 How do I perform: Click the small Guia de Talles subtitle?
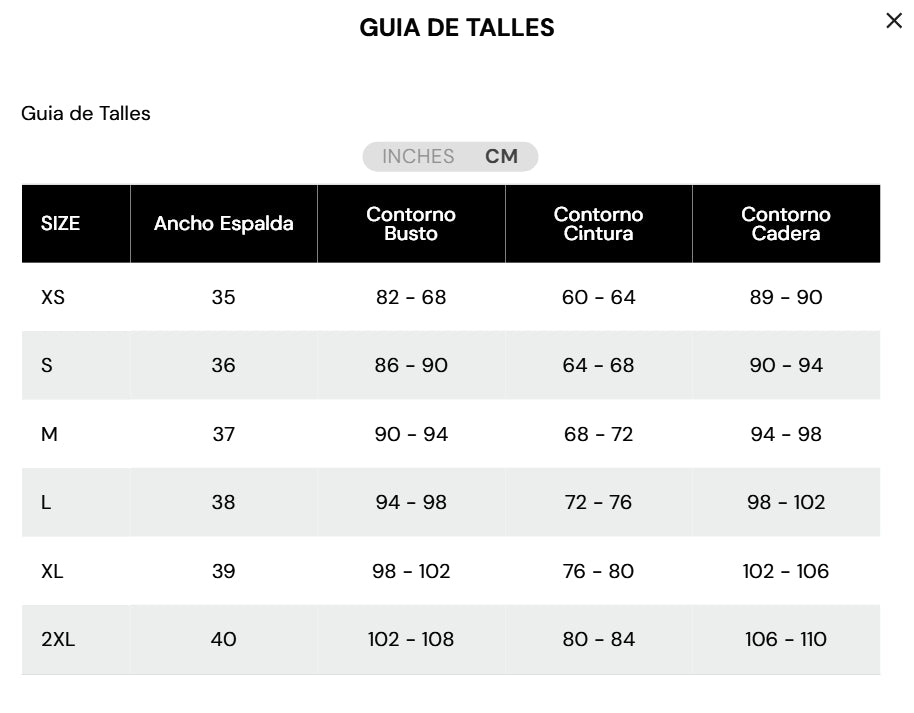[86, 114]
